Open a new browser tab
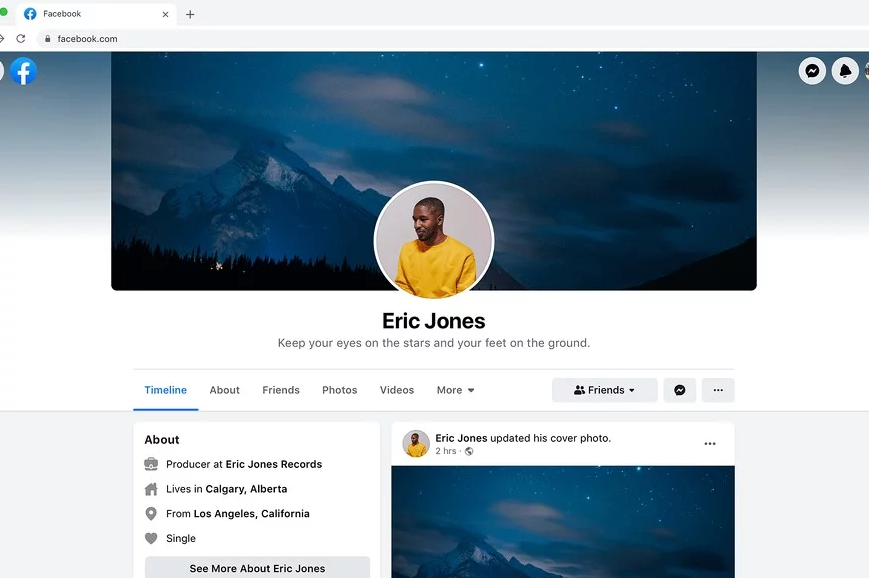 [190, 14]
